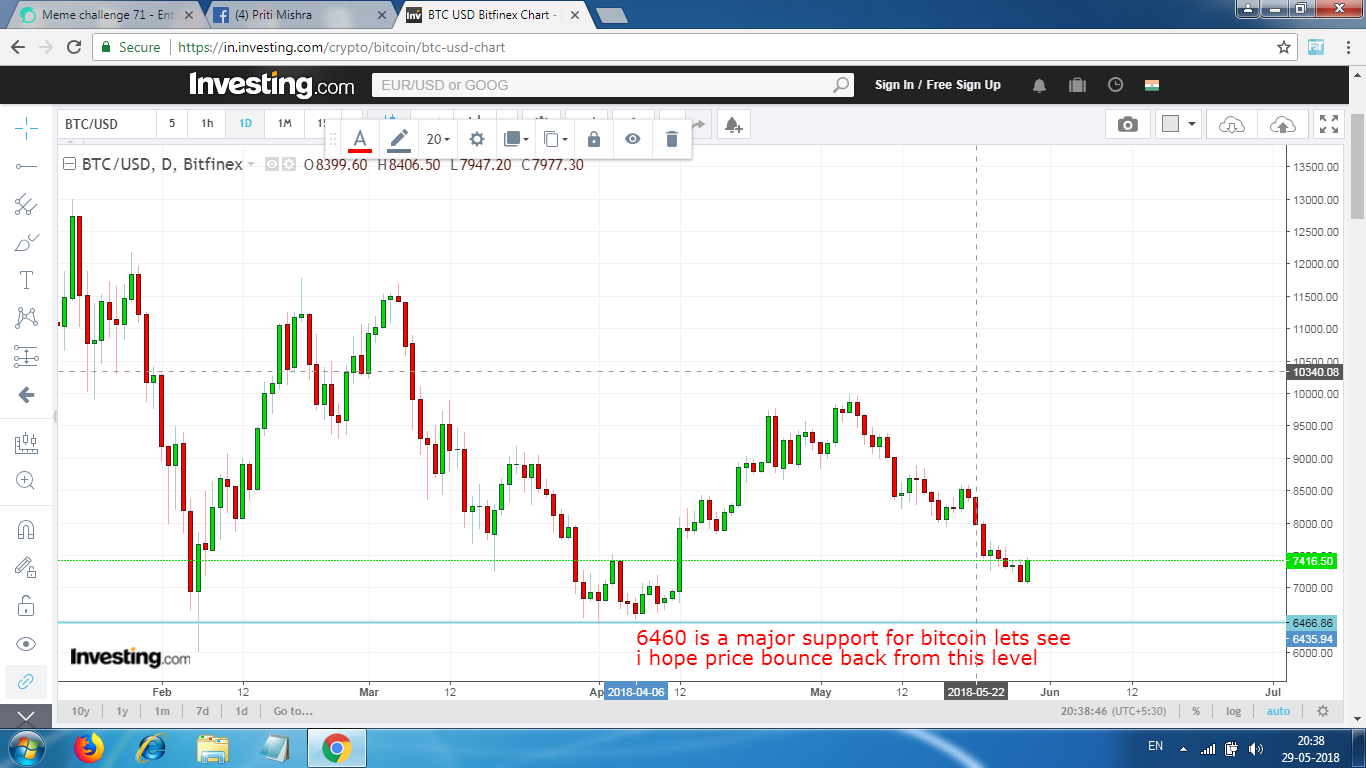Hide the selected text via eye icon
Screen dimensions: 1366x768
632,139
